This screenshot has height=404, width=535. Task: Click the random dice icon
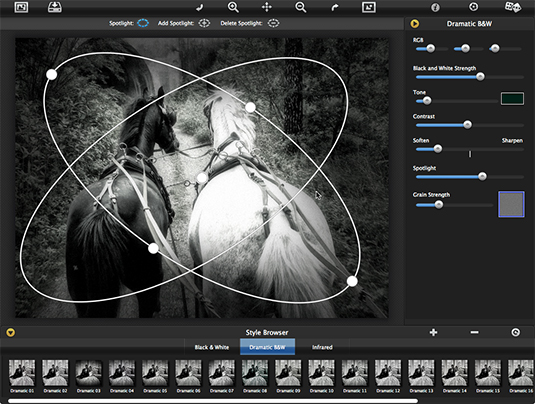point(512,7)
